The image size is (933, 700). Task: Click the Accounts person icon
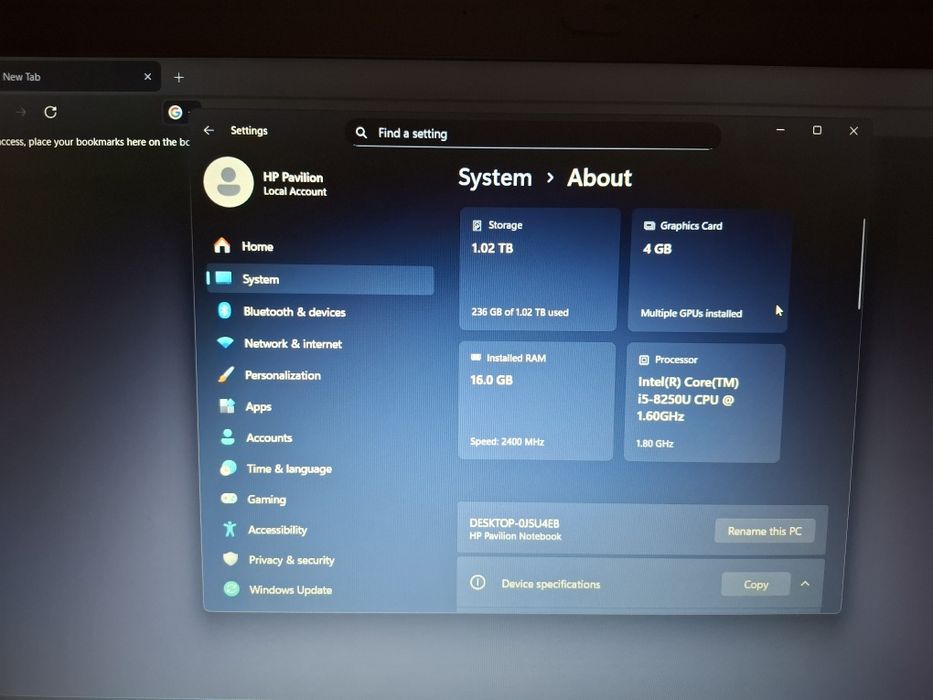tap(227, 437)
